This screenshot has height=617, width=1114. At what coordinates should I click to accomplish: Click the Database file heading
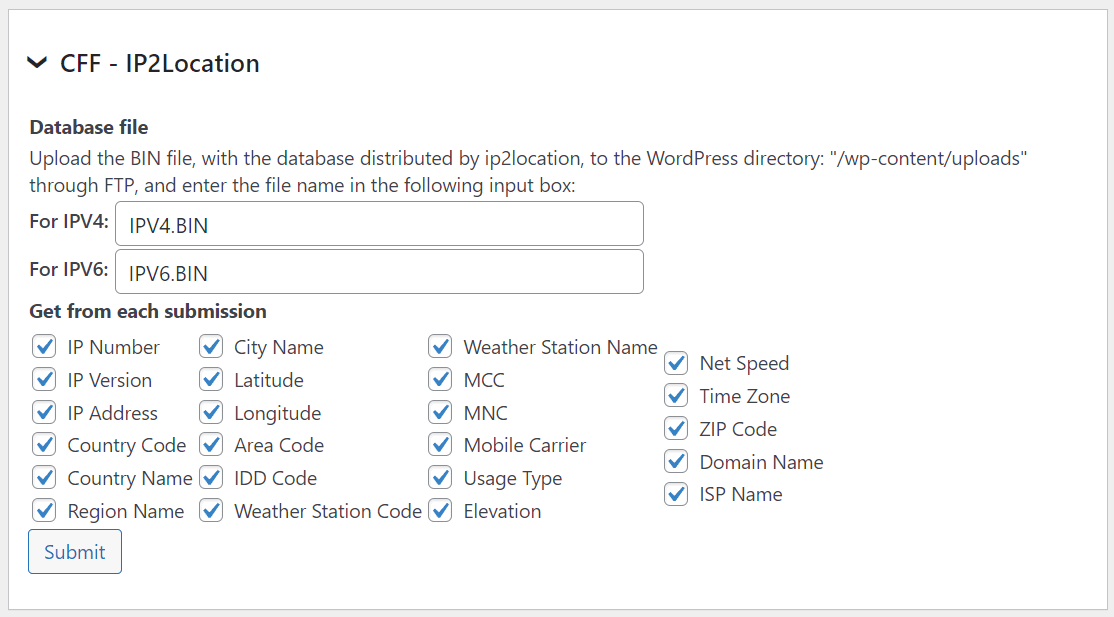tap(89, 127)
